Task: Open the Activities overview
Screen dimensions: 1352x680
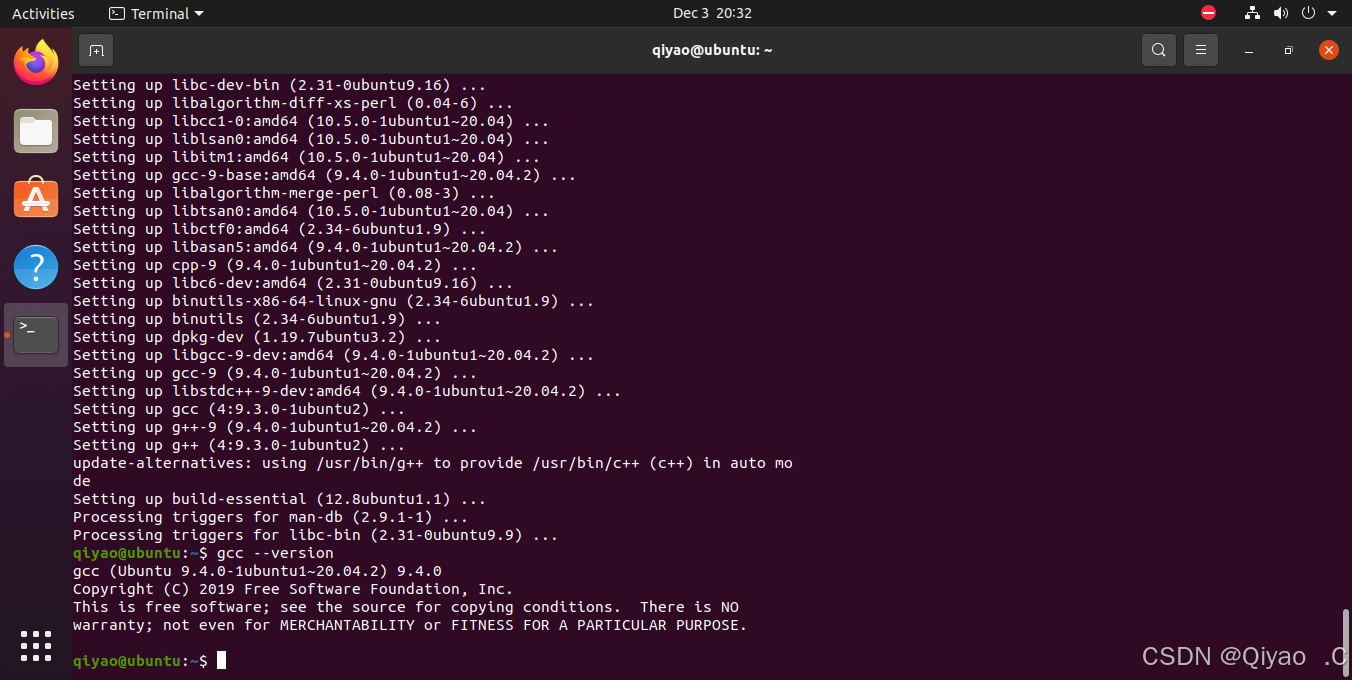Action: click(x=43, y=13)
